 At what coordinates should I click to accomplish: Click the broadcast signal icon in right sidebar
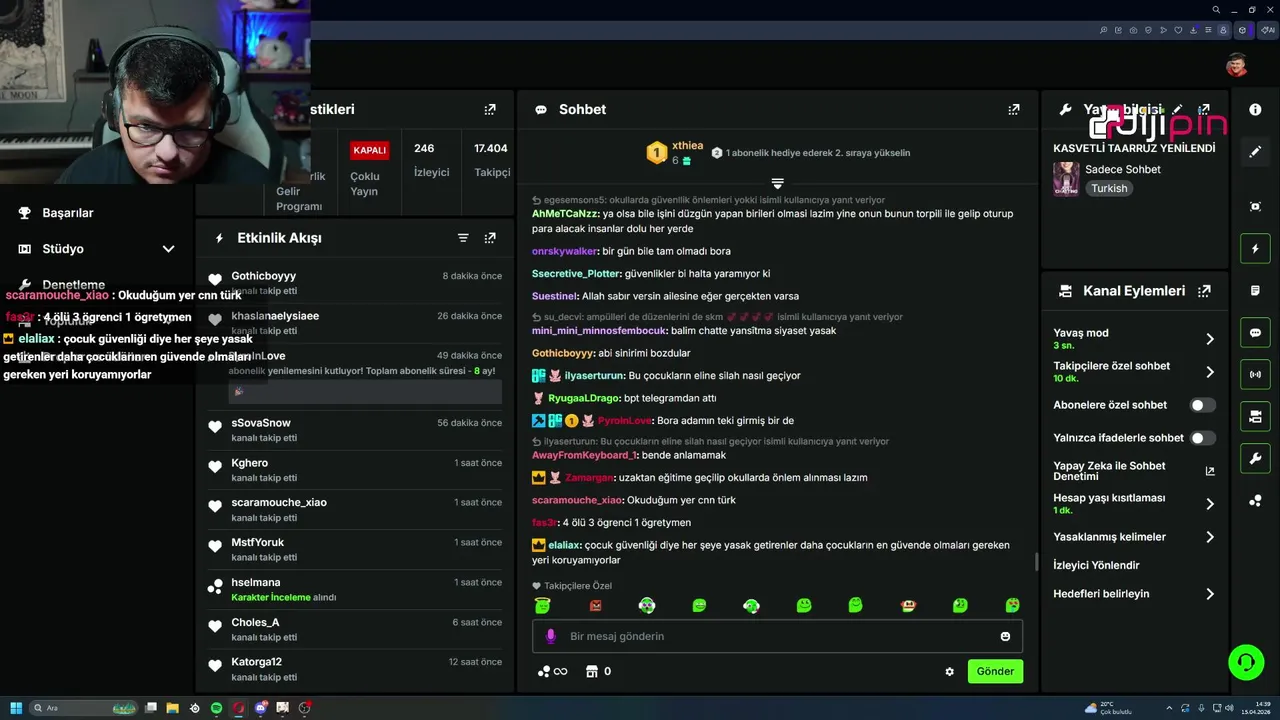(1255, 375)
